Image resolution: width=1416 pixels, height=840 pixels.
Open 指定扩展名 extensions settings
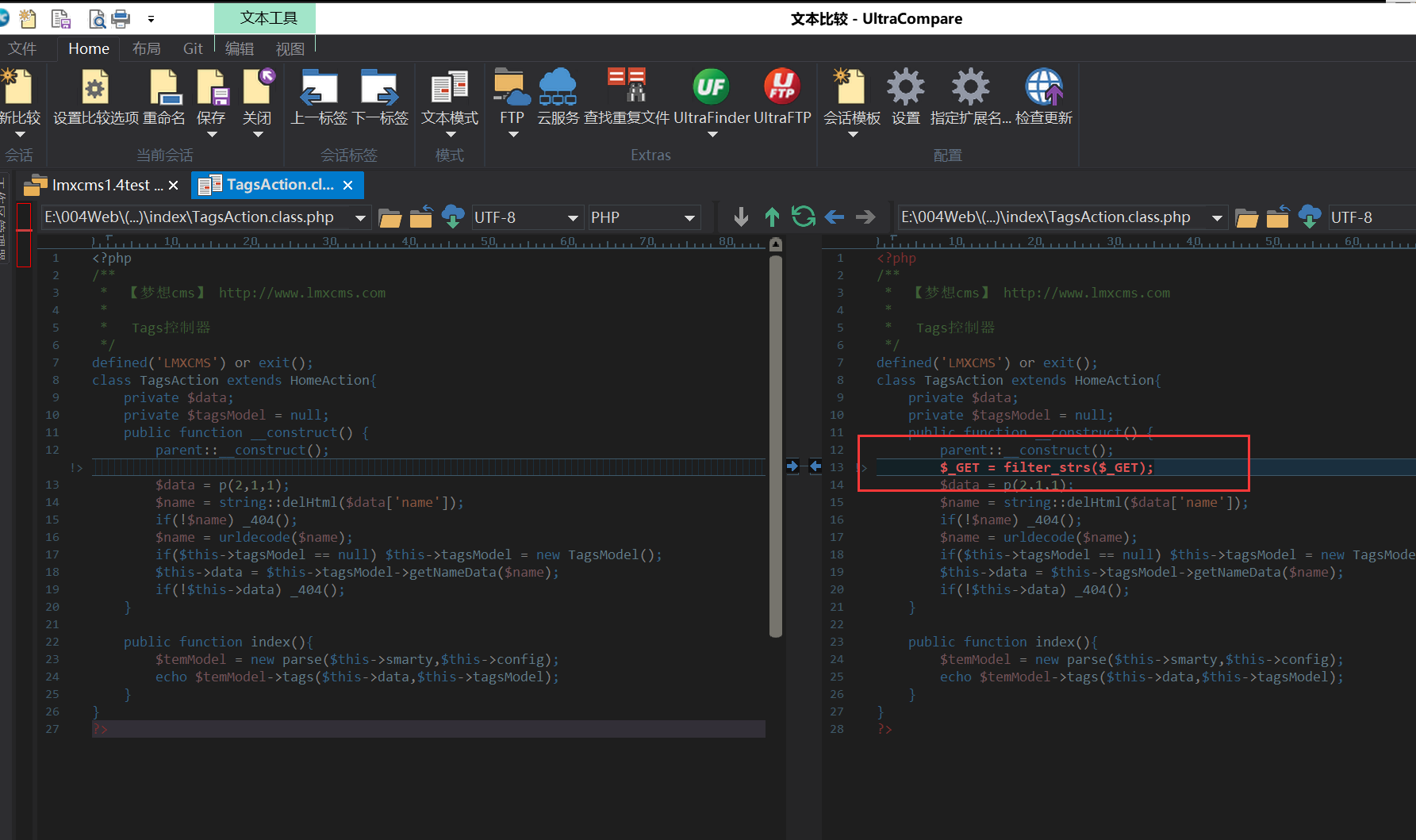coord(970,87)
